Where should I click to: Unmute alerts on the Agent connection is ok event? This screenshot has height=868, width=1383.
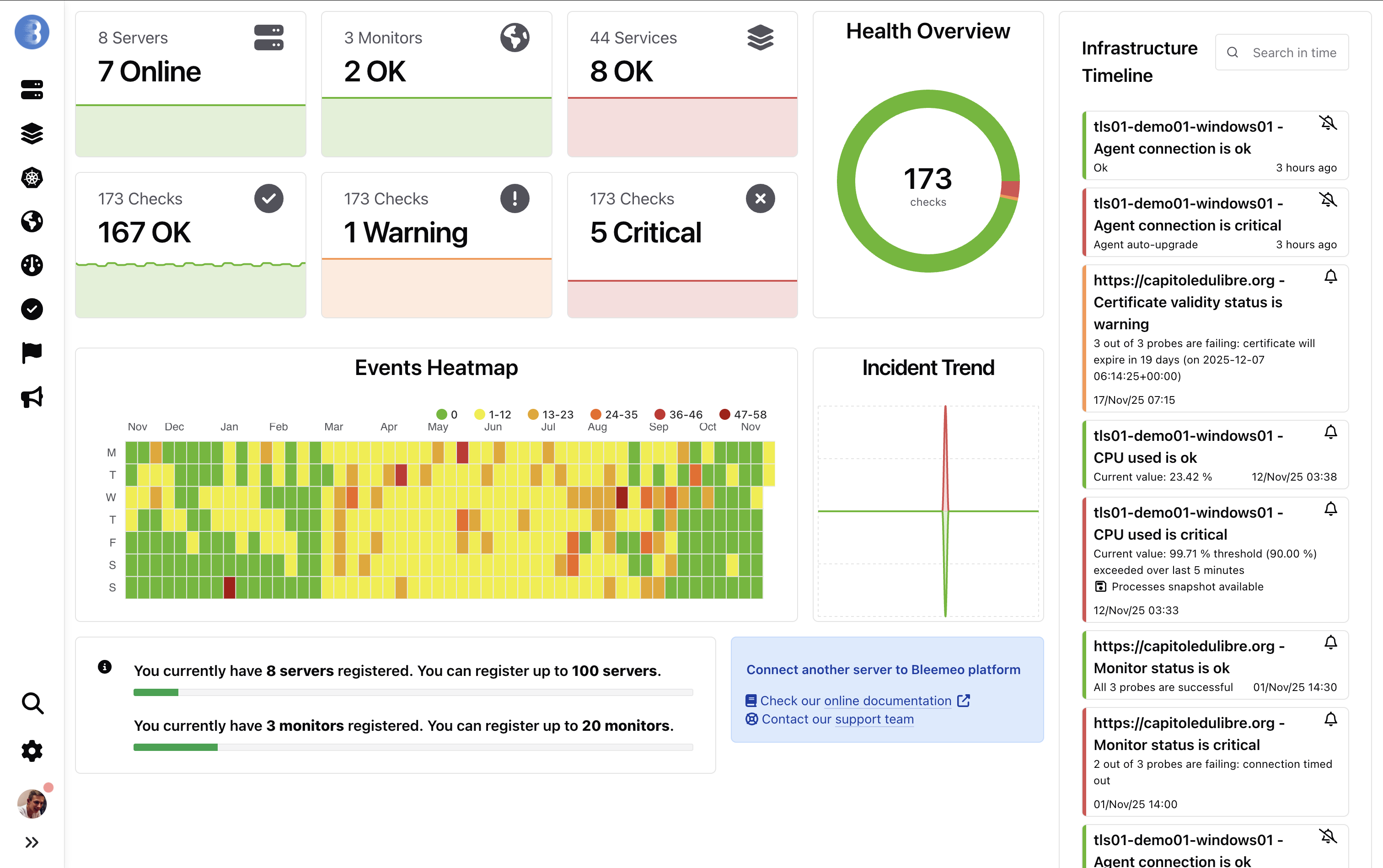coord(1329,122)
